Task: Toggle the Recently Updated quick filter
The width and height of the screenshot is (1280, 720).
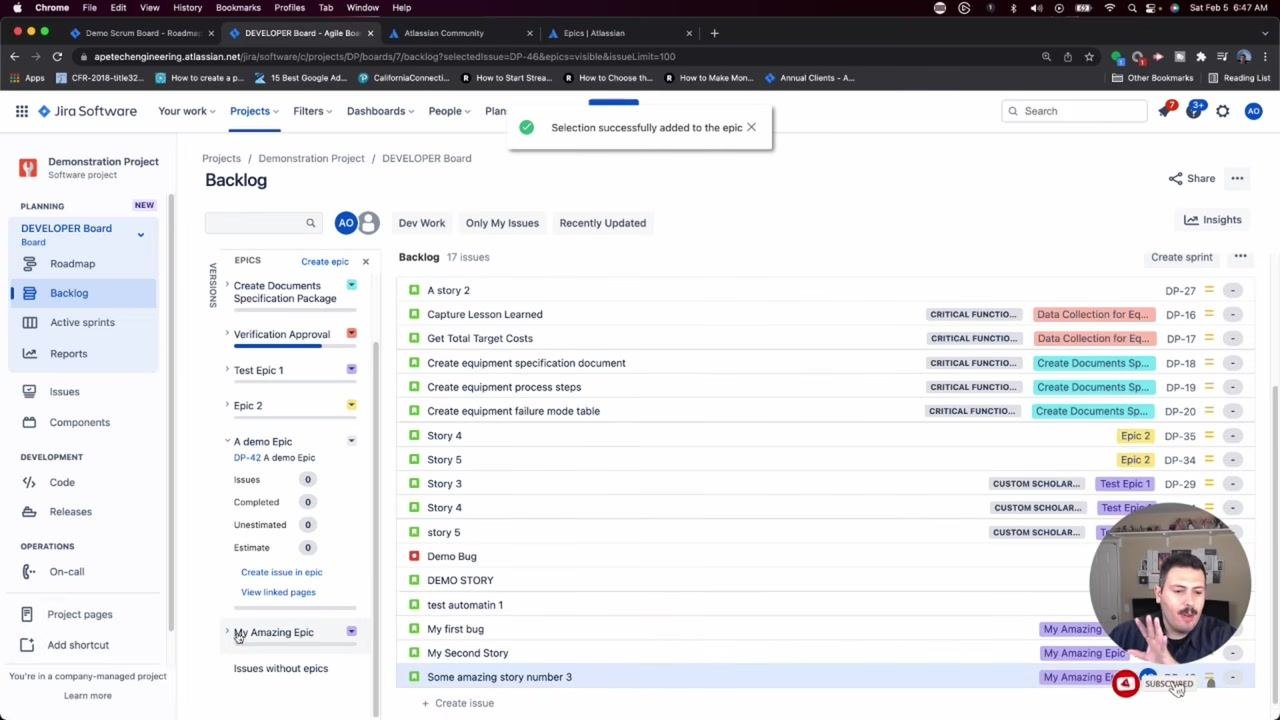Action: [x=602, y=223]
